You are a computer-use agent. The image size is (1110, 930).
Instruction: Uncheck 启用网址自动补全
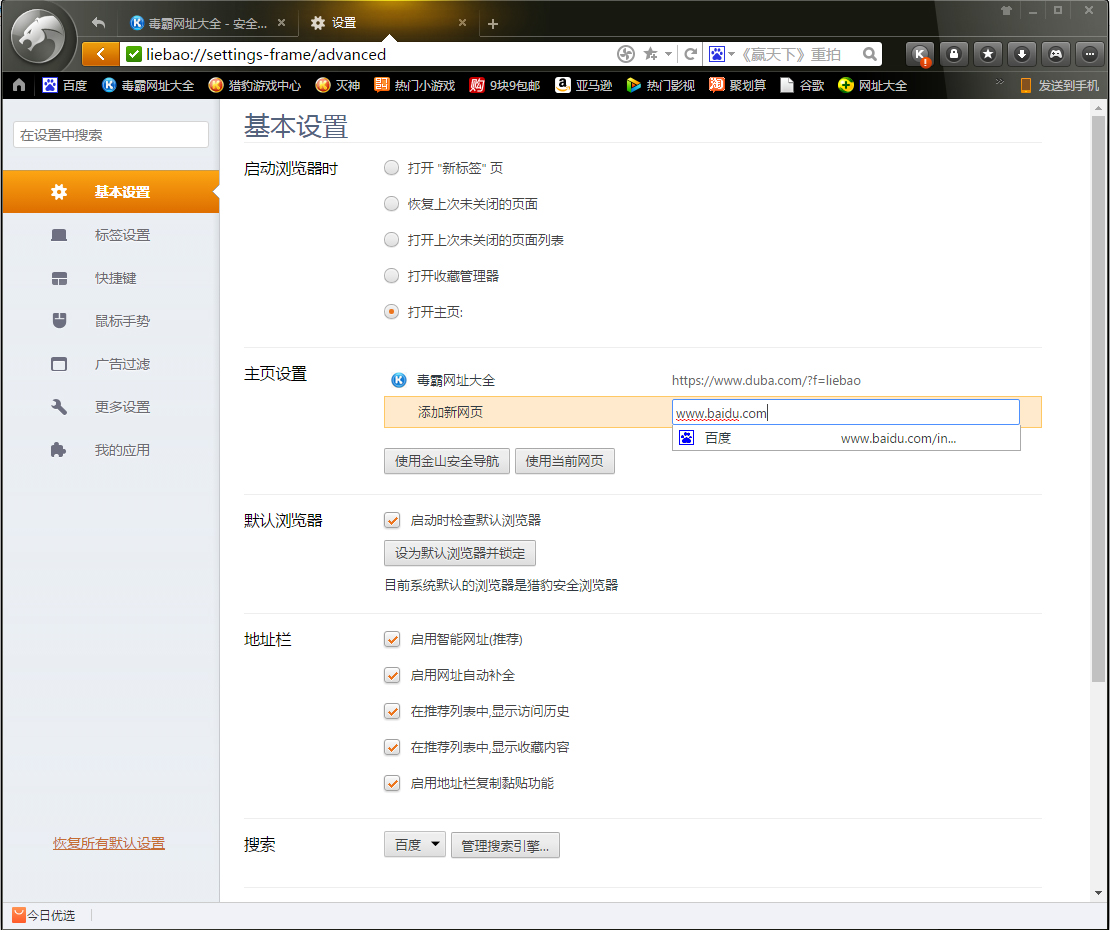[x=392, y=675]
